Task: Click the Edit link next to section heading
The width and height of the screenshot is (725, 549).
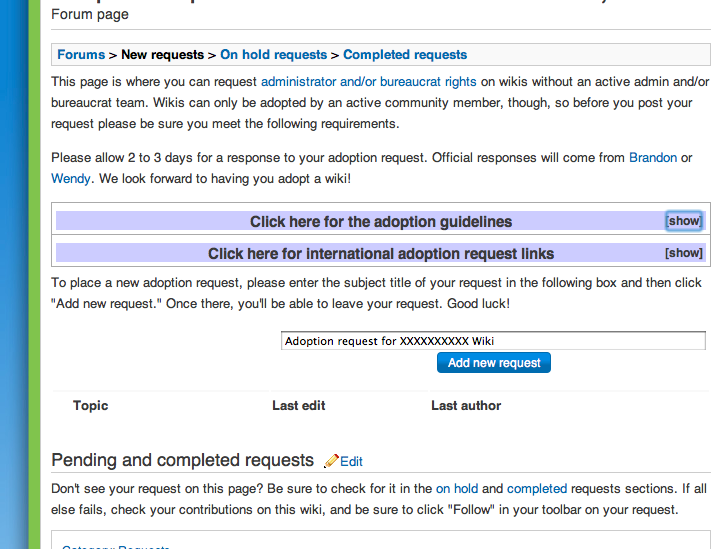Action: click(351, 461)
